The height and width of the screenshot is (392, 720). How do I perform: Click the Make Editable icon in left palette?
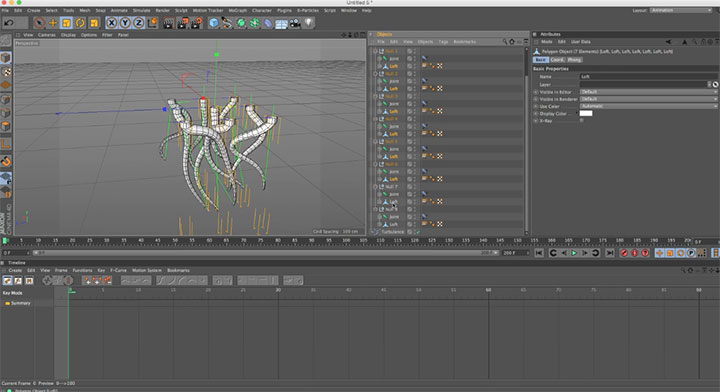tap(6, 41)
